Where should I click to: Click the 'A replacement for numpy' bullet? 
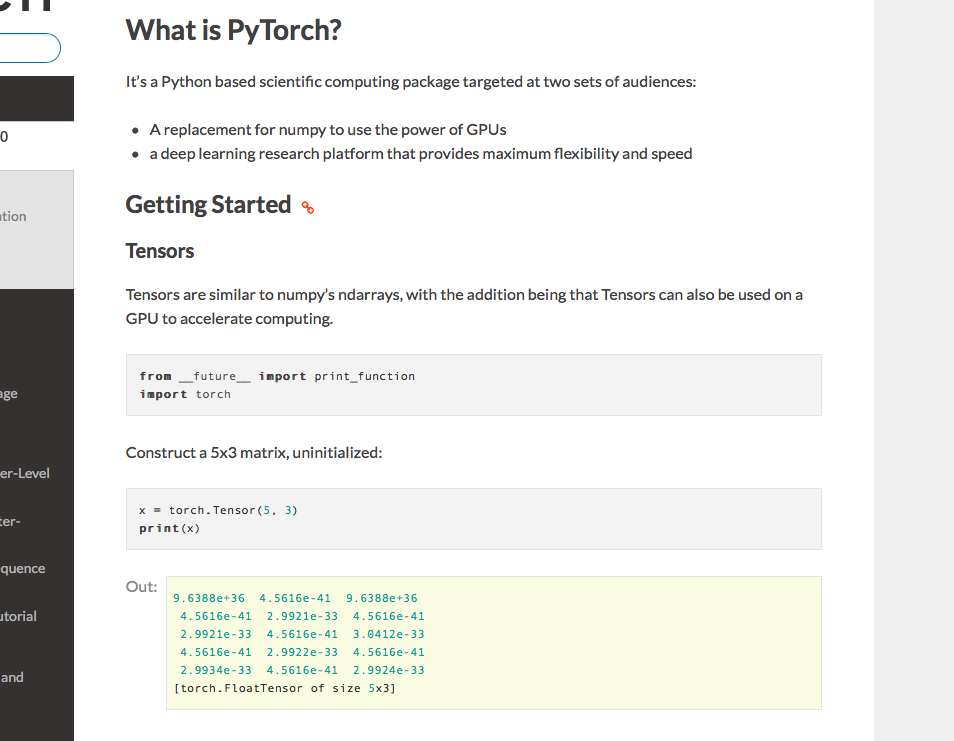[x=328, y=130]
